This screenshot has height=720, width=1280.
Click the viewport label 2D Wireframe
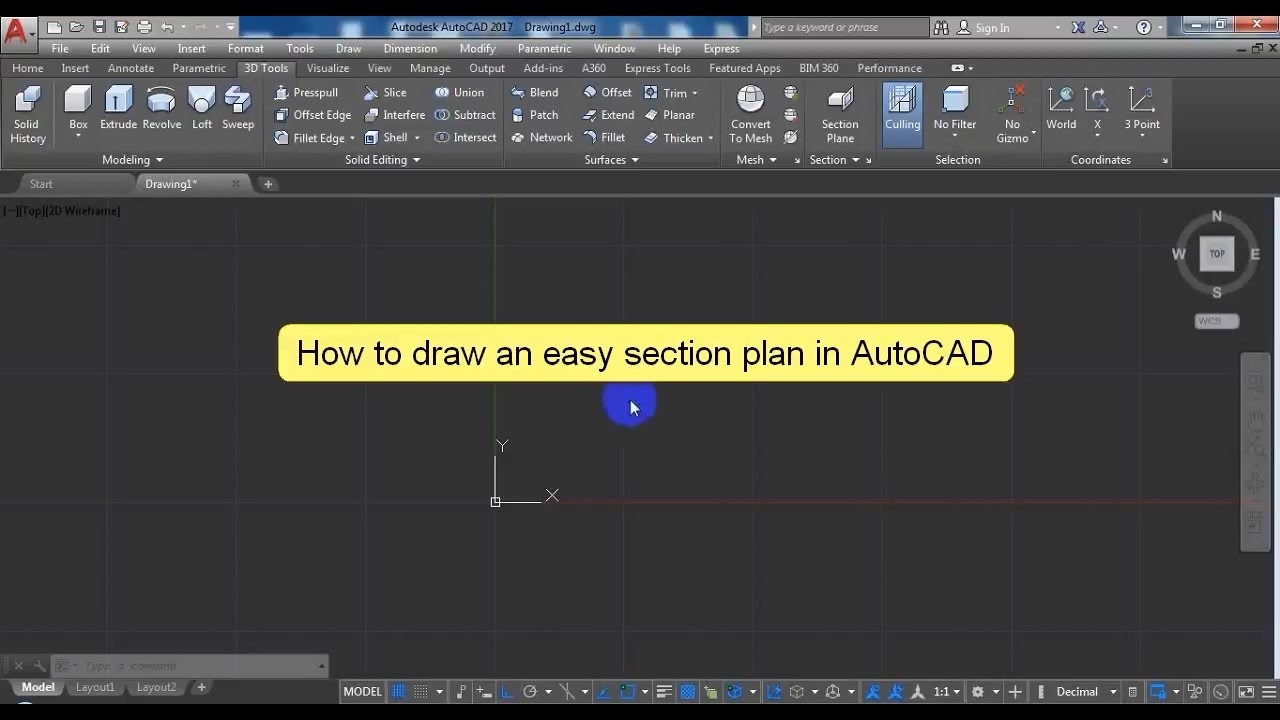85,211
